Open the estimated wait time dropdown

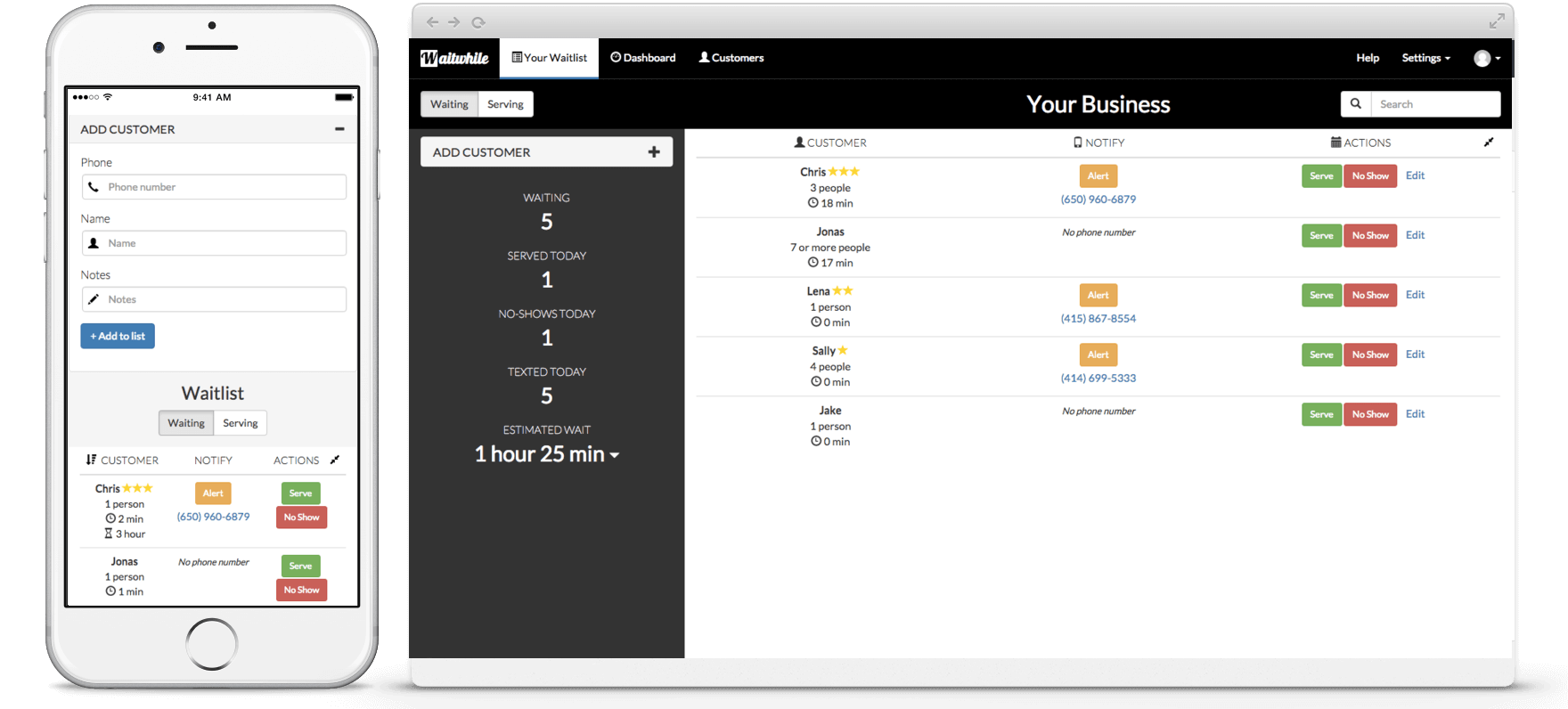pos(547,454)
